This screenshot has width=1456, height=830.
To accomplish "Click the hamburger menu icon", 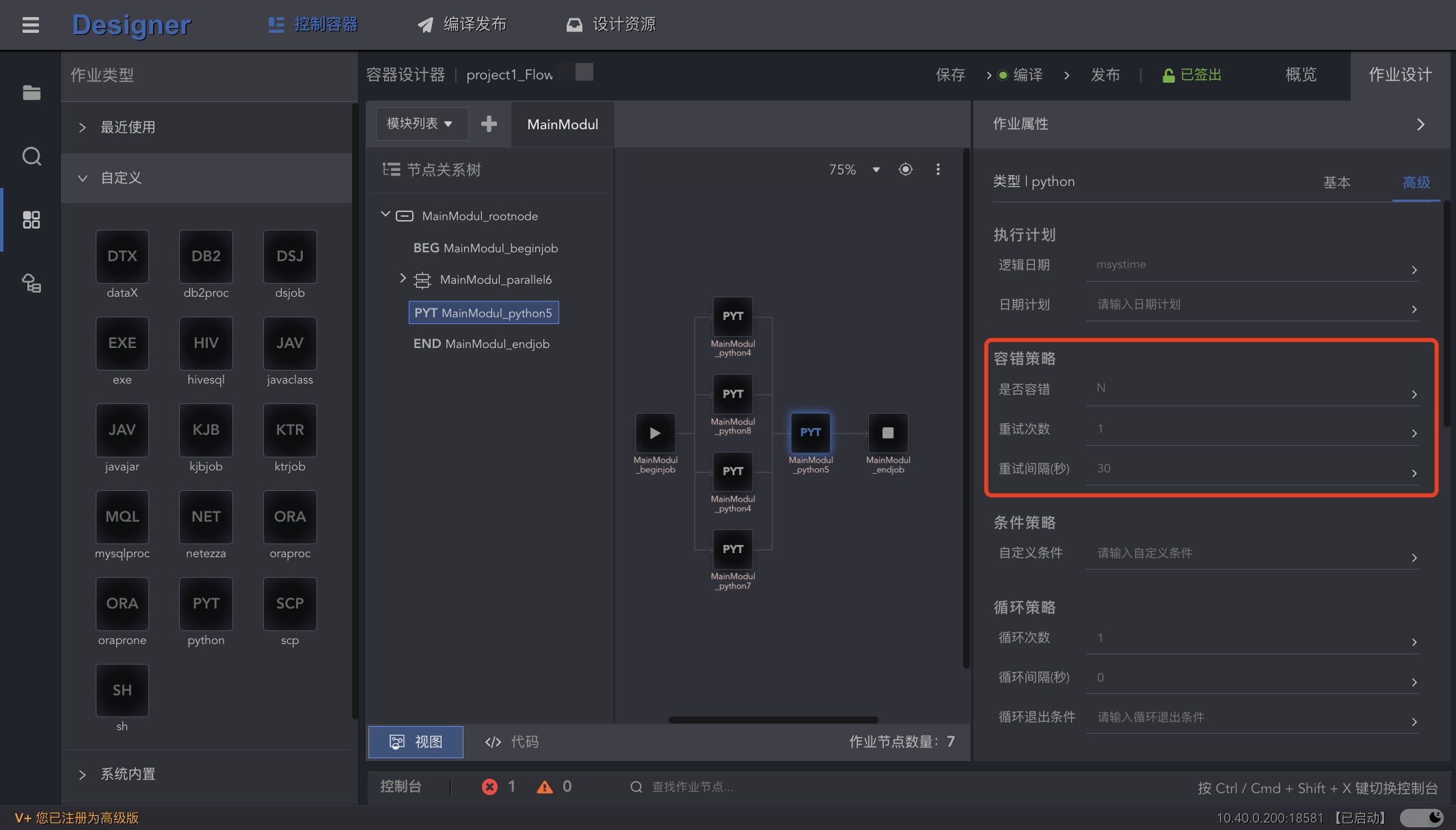I will coord(30,25).
